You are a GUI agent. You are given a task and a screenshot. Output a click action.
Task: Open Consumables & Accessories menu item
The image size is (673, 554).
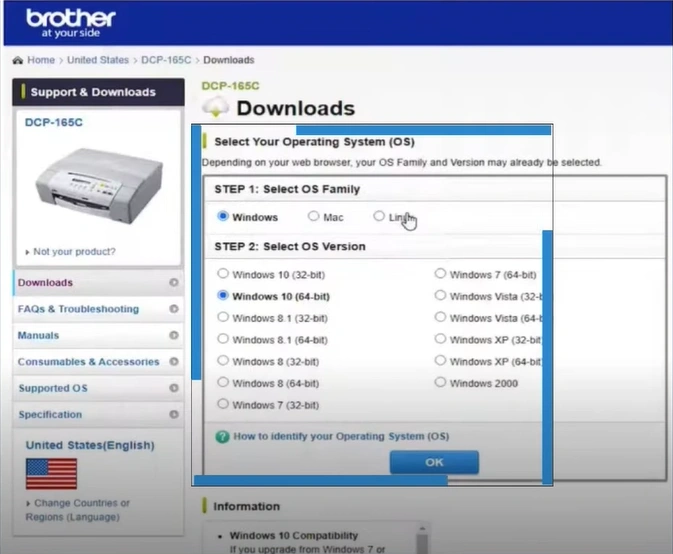click(88, 362)
